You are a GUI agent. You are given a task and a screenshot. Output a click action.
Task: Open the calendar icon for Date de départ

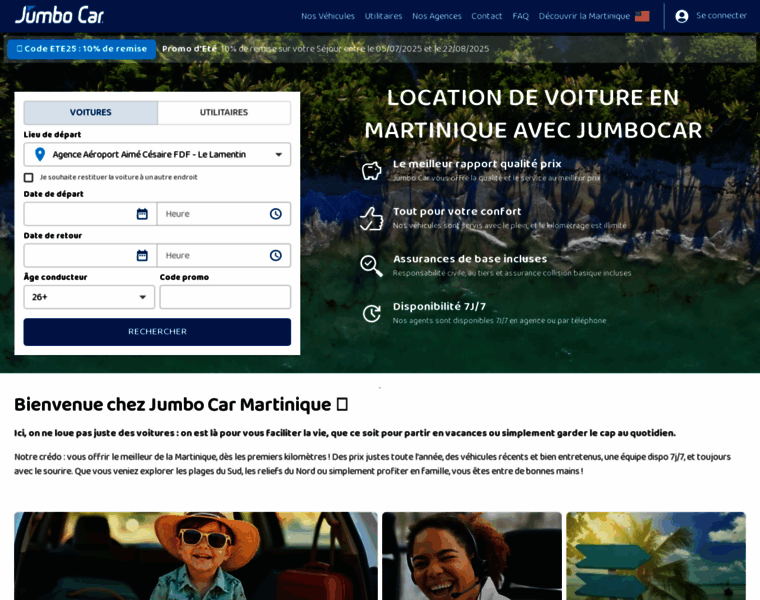click(142, 214)
